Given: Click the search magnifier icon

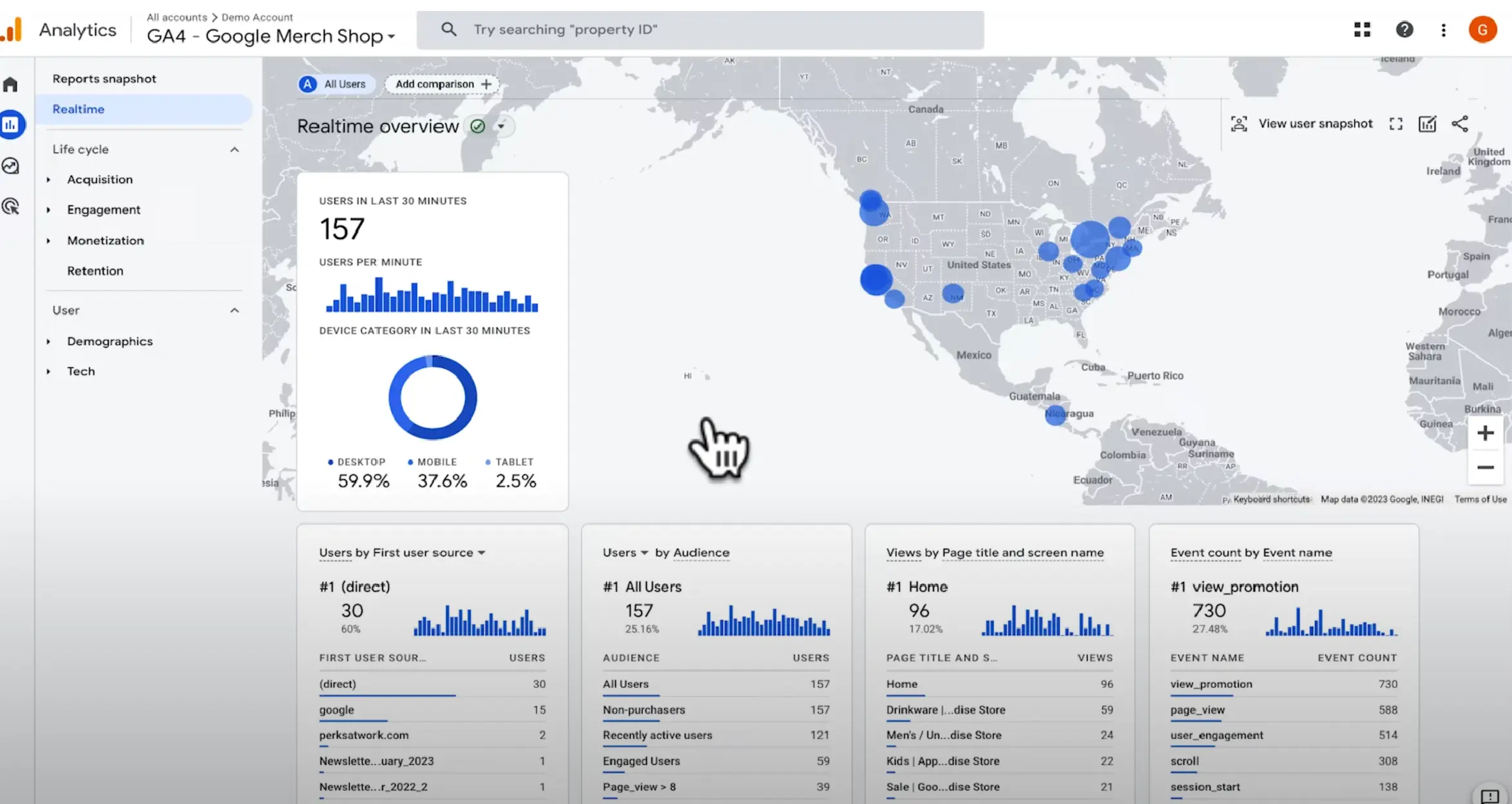Looking at the screenshot, I should (449, 30).
